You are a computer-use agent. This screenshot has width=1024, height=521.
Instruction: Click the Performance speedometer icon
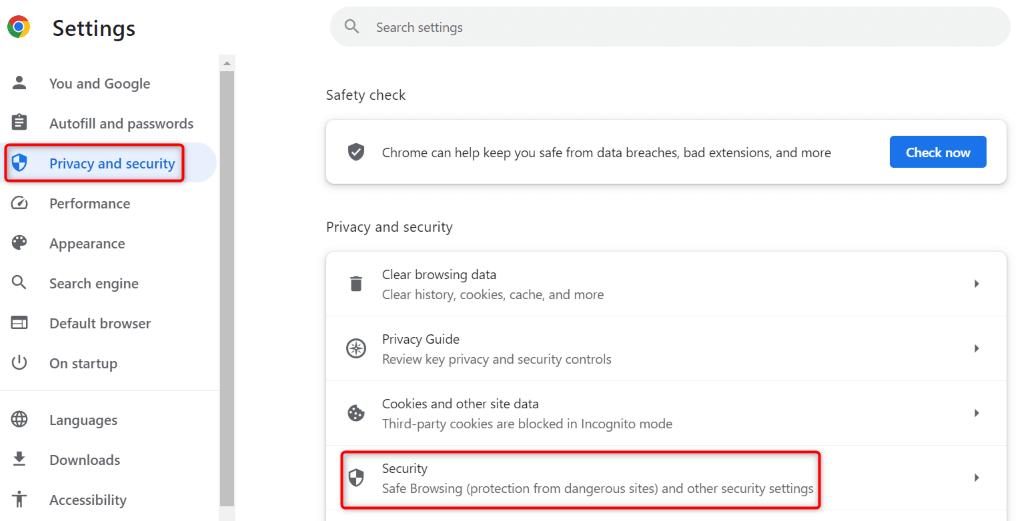19,203
